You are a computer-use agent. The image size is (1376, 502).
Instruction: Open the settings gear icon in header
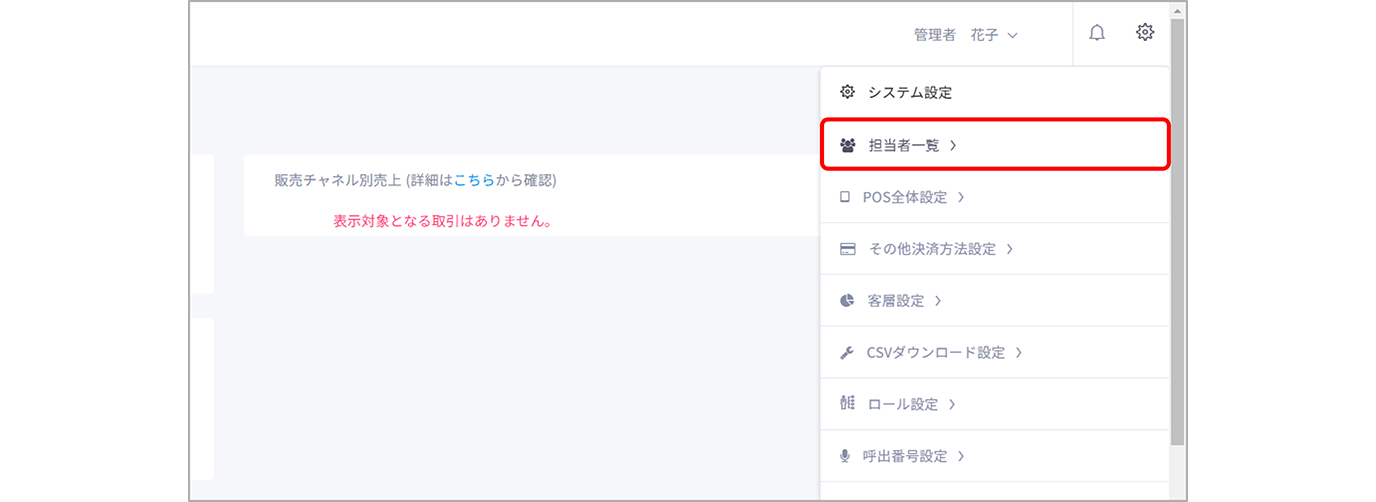pos(1145,33)
